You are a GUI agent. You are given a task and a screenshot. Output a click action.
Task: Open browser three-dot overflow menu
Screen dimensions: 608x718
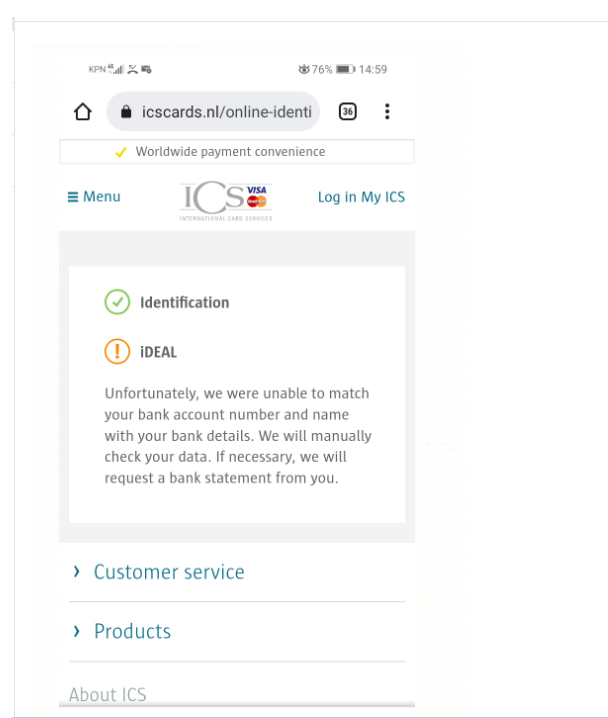387,111
